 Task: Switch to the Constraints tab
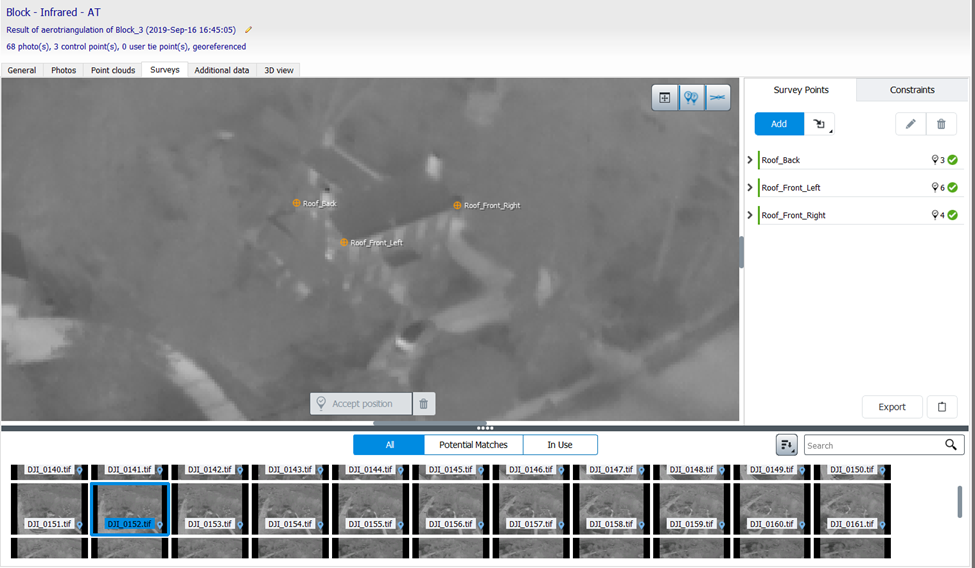[x=912, y=90]
